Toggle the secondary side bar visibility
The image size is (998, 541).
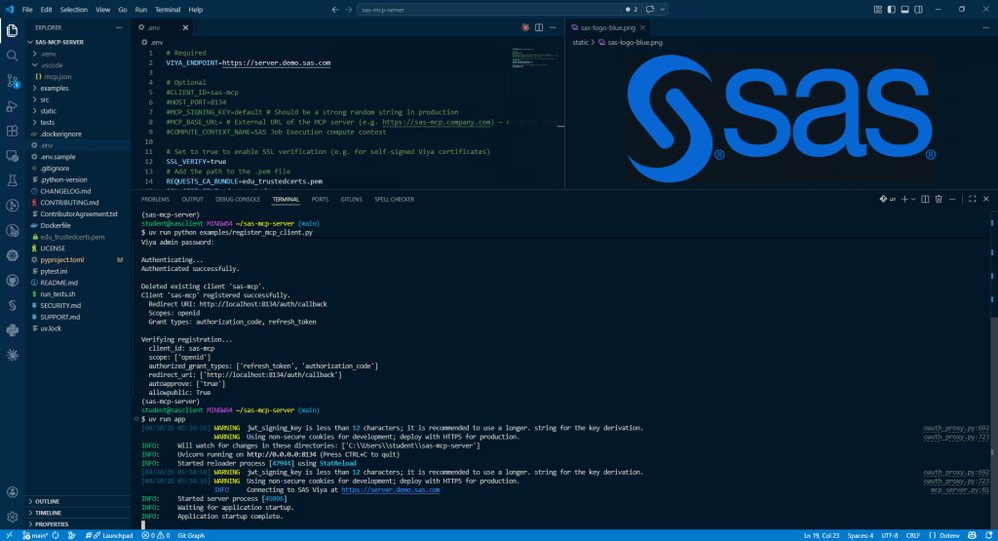[x=918, y=10]
